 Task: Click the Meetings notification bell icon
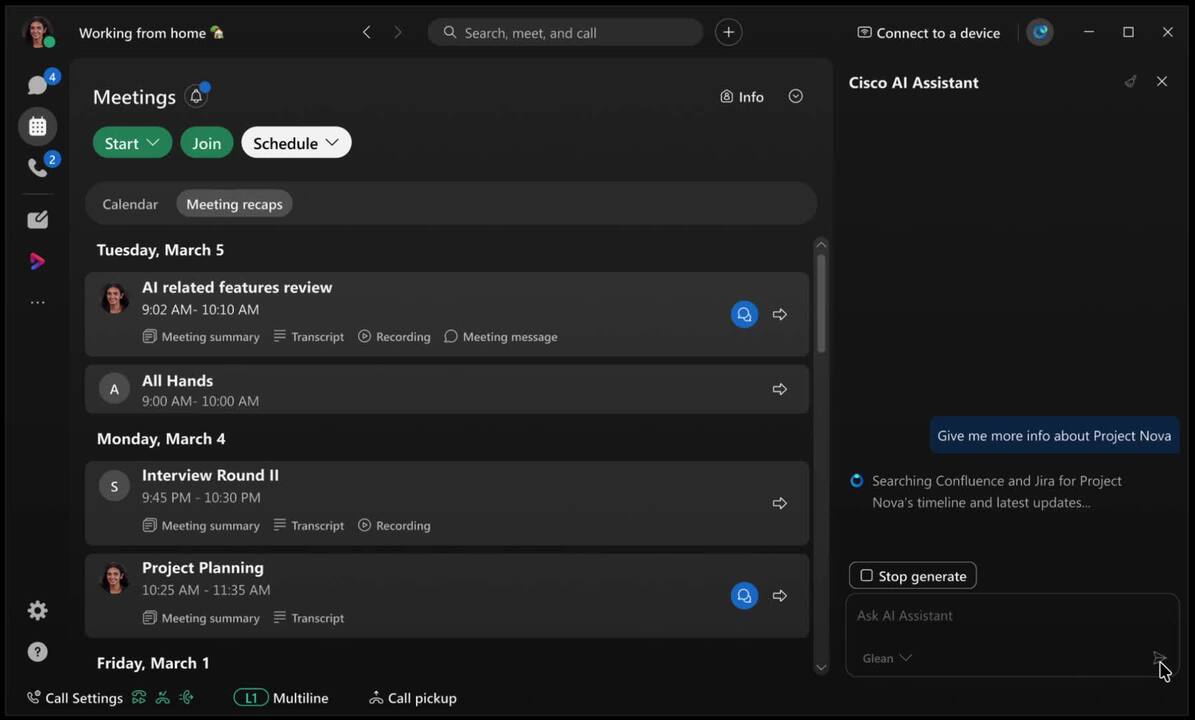coord(197,97)
